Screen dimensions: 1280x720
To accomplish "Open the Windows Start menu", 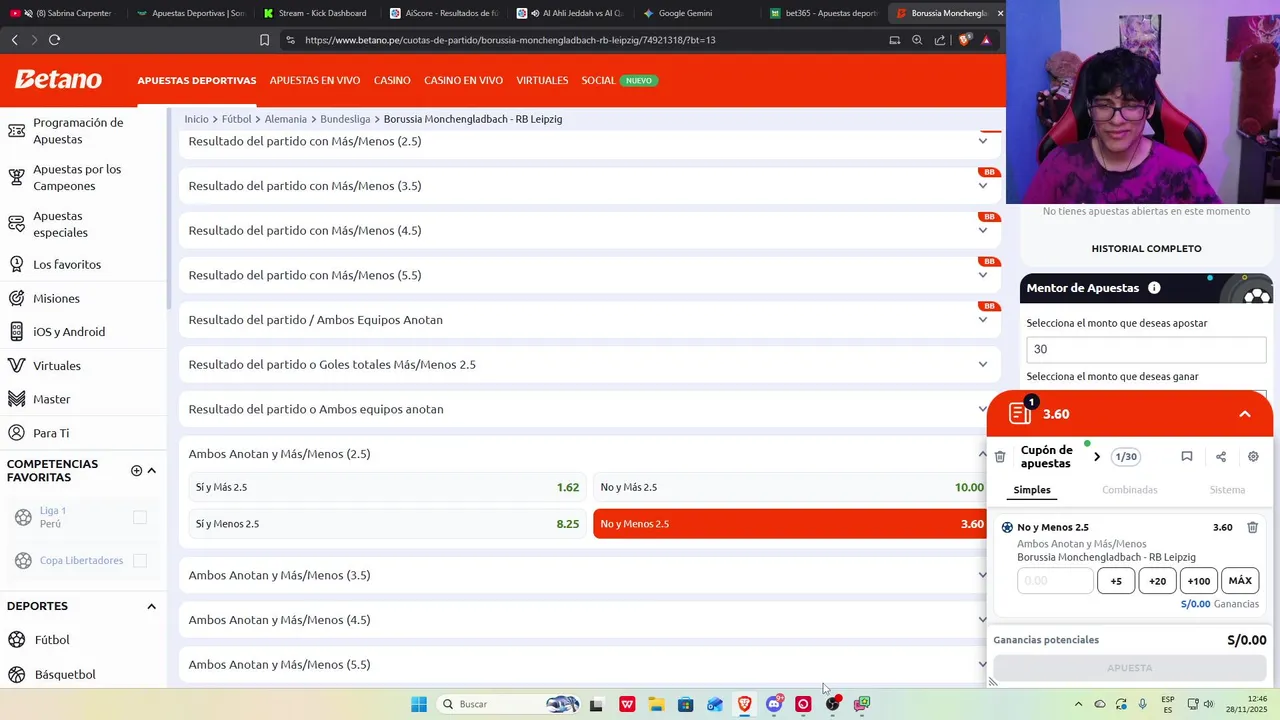I will tap(419, 704).
